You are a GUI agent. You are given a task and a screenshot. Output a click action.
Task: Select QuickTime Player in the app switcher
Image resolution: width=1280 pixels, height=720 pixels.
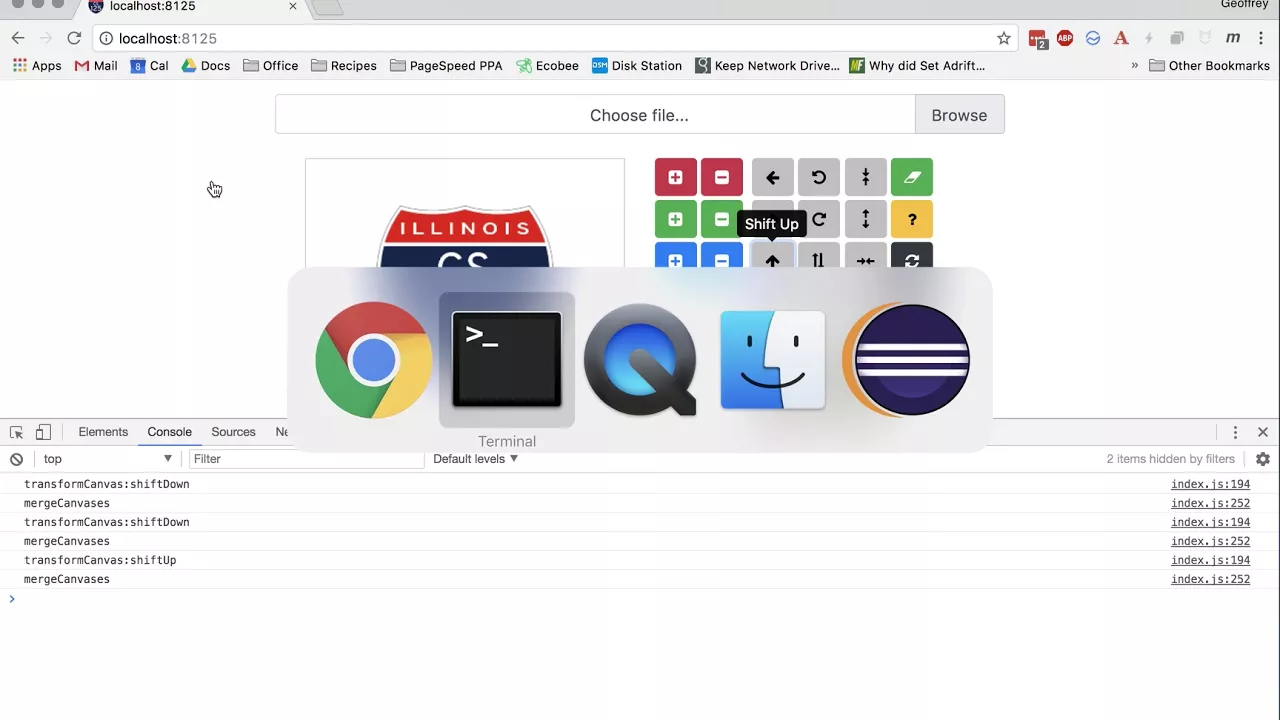click(x=640, y=360)
